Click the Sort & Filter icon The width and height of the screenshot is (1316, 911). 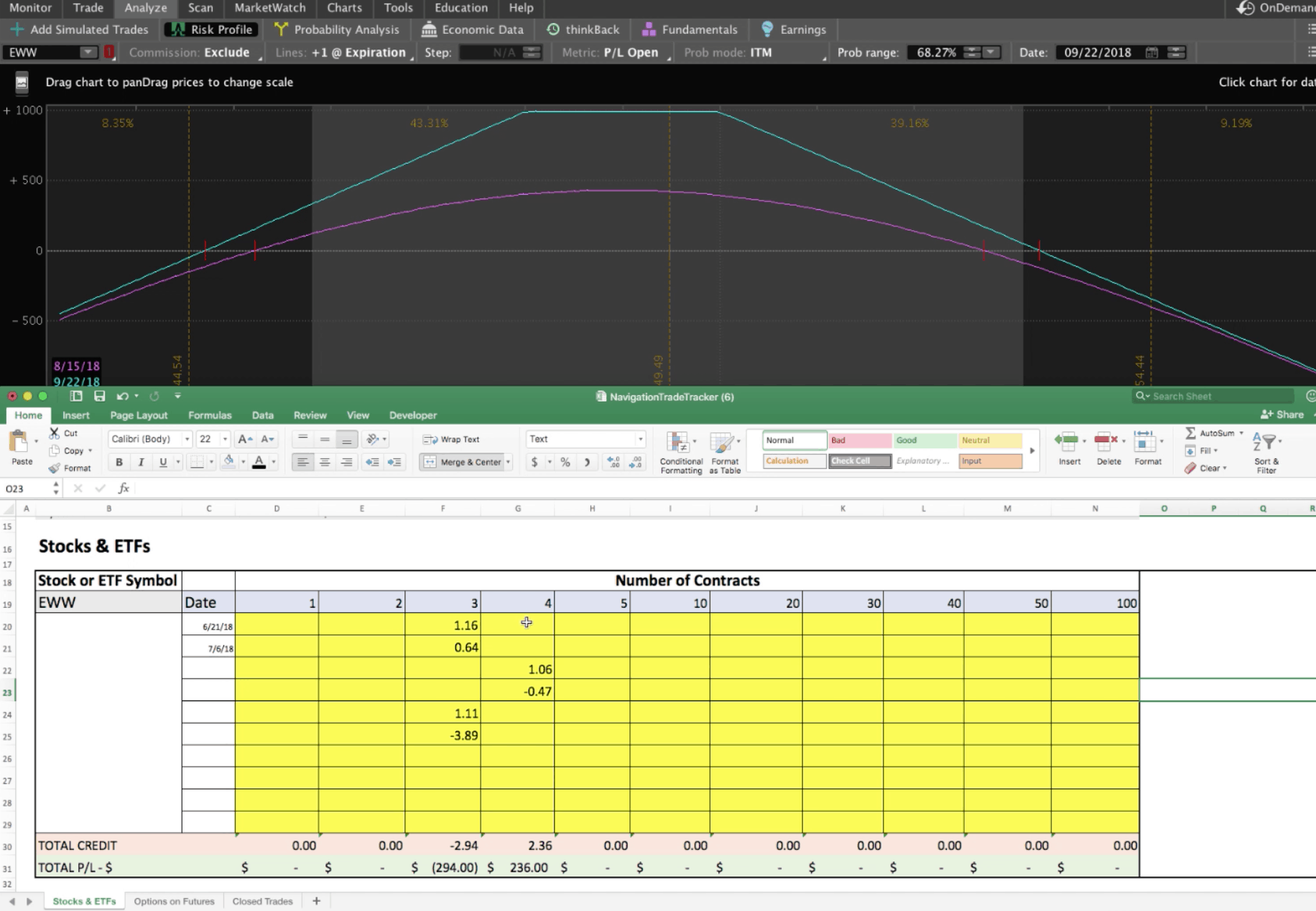click(x=1263, y=442)
